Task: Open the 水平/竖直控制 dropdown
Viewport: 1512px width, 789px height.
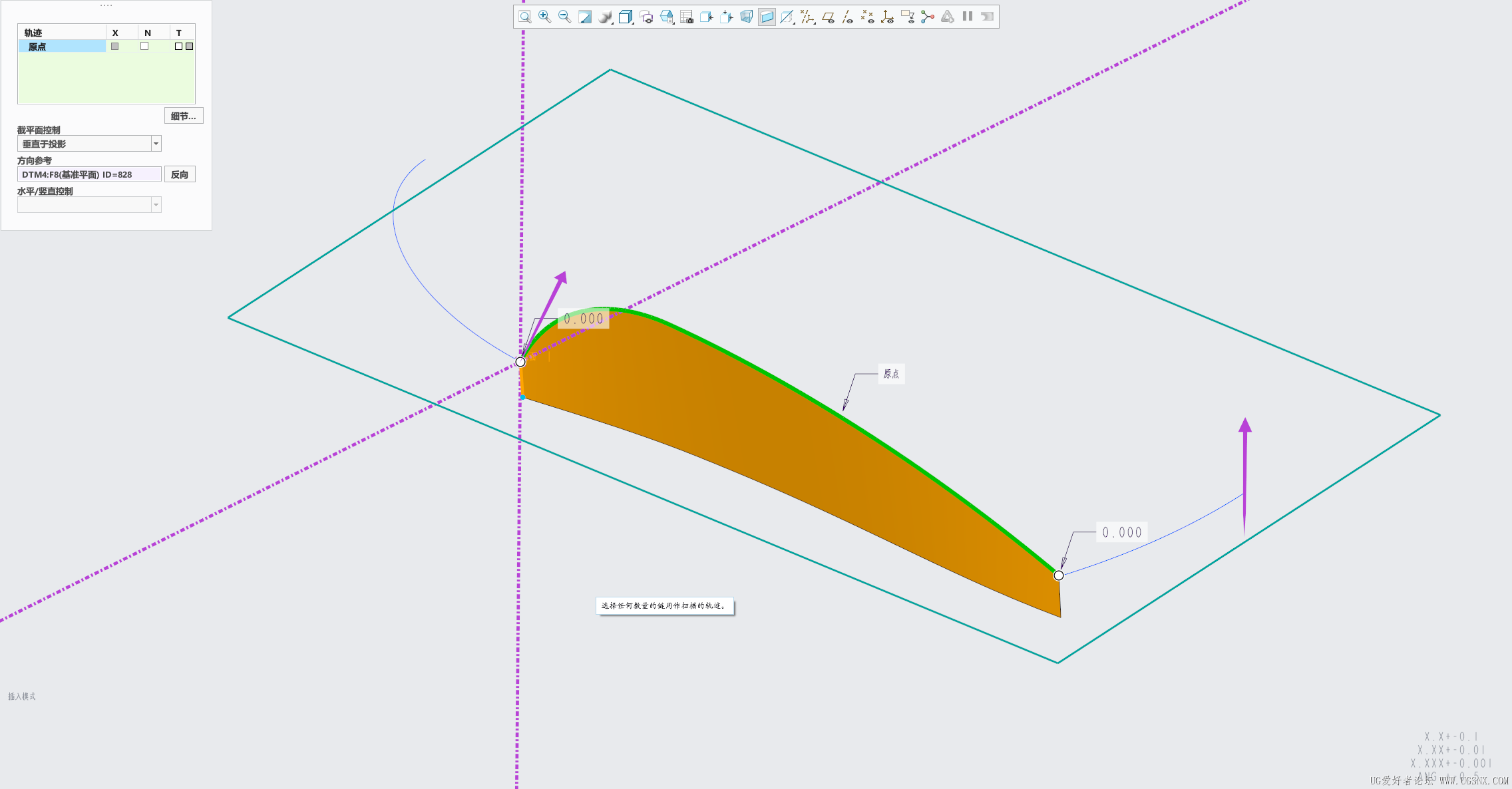Action: tap(89, 205)
